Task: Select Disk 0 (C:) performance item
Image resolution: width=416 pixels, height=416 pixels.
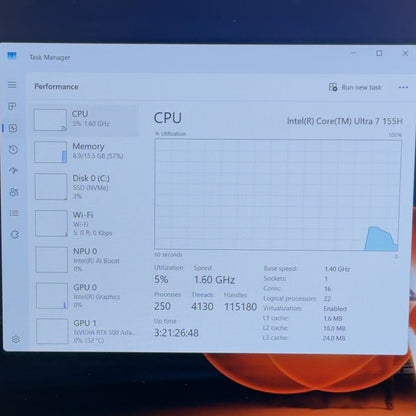Action: [86, 187]
